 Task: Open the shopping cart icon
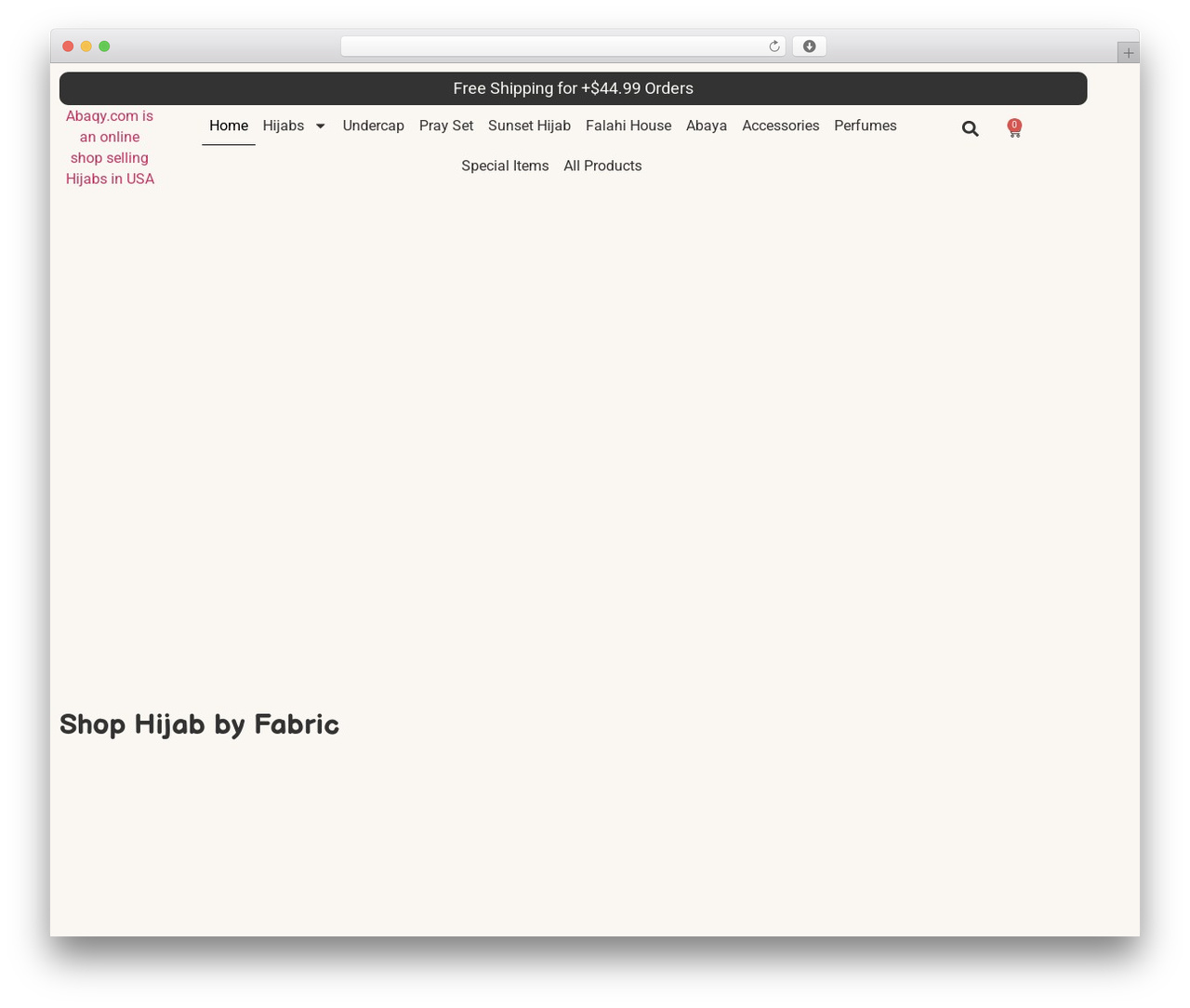pos(1014,128)
